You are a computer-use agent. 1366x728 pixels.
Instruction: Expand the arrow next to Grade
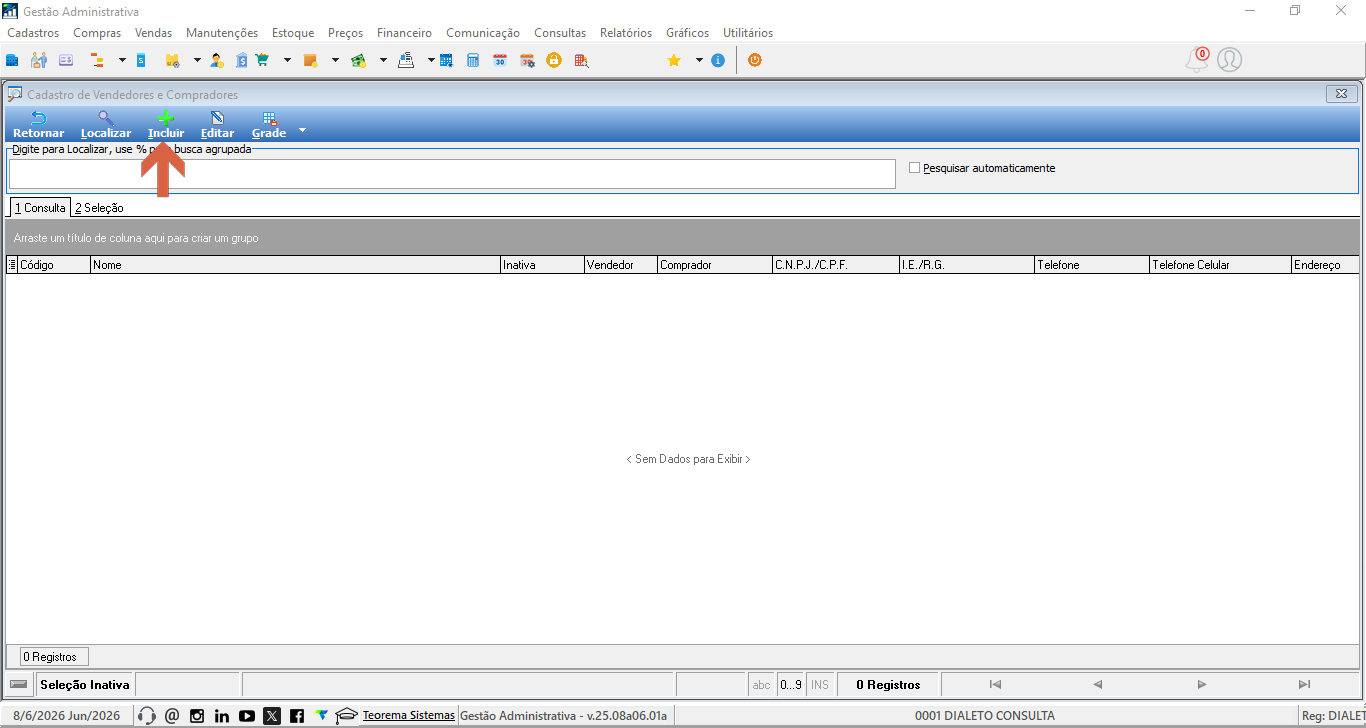302,130
